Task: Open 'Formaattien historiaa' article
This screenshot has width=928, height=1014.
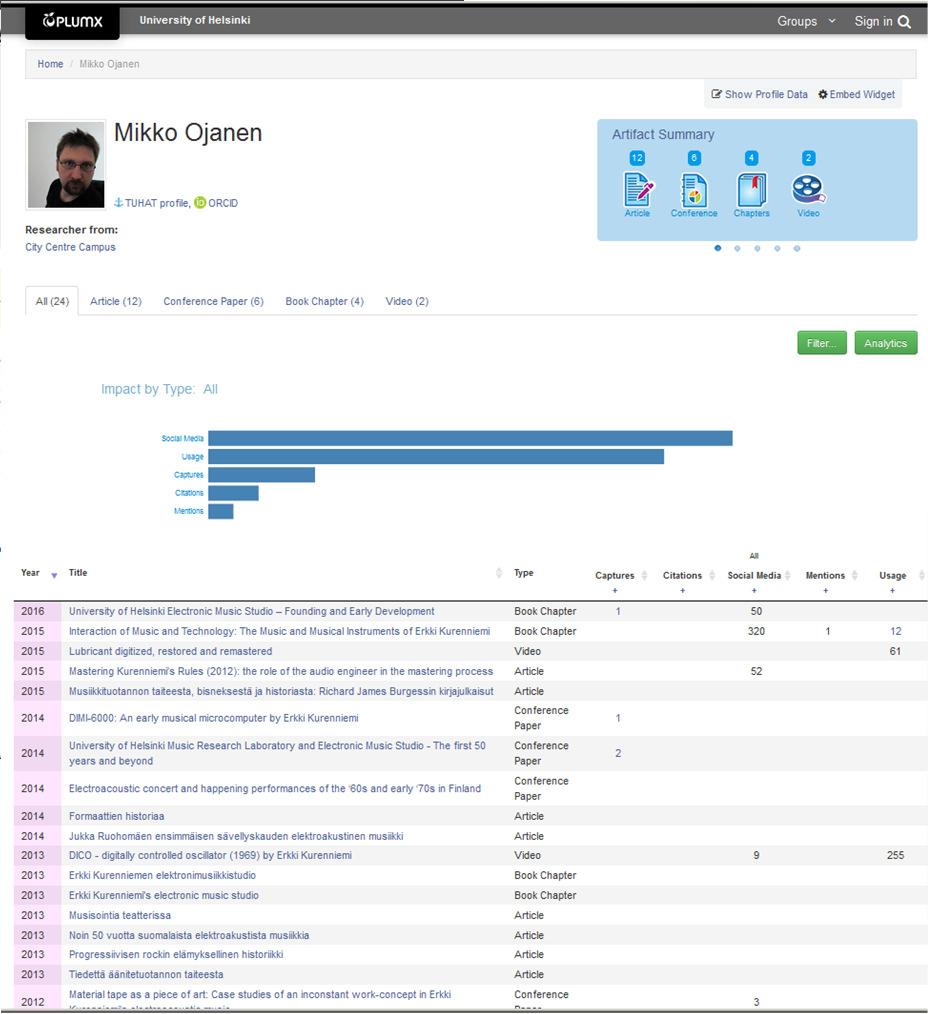Action: tap(116, 816)
